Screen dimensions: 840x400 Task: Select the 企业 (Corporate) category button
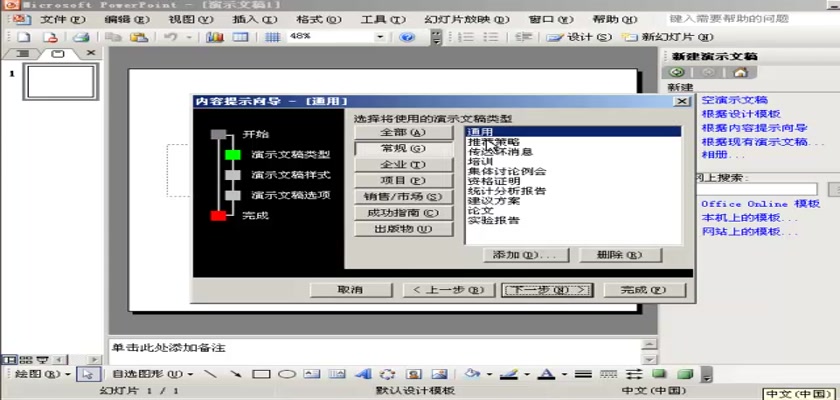coord(404,165)
